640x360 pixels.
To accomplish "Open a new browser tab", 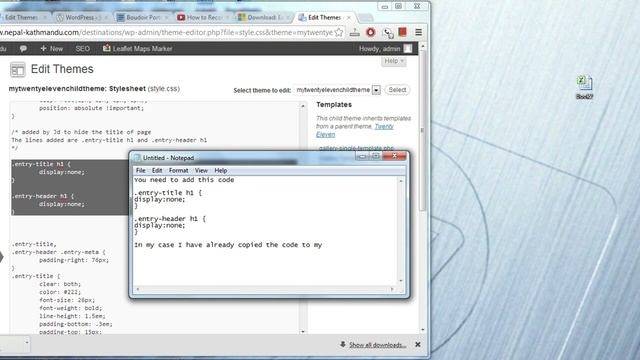I will (x=365, y=18).
